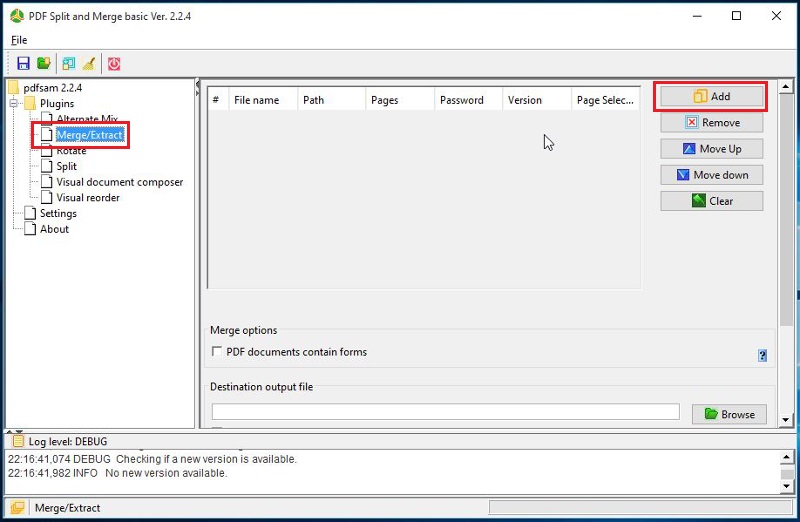Click the Pages column header

pos(400,100)
